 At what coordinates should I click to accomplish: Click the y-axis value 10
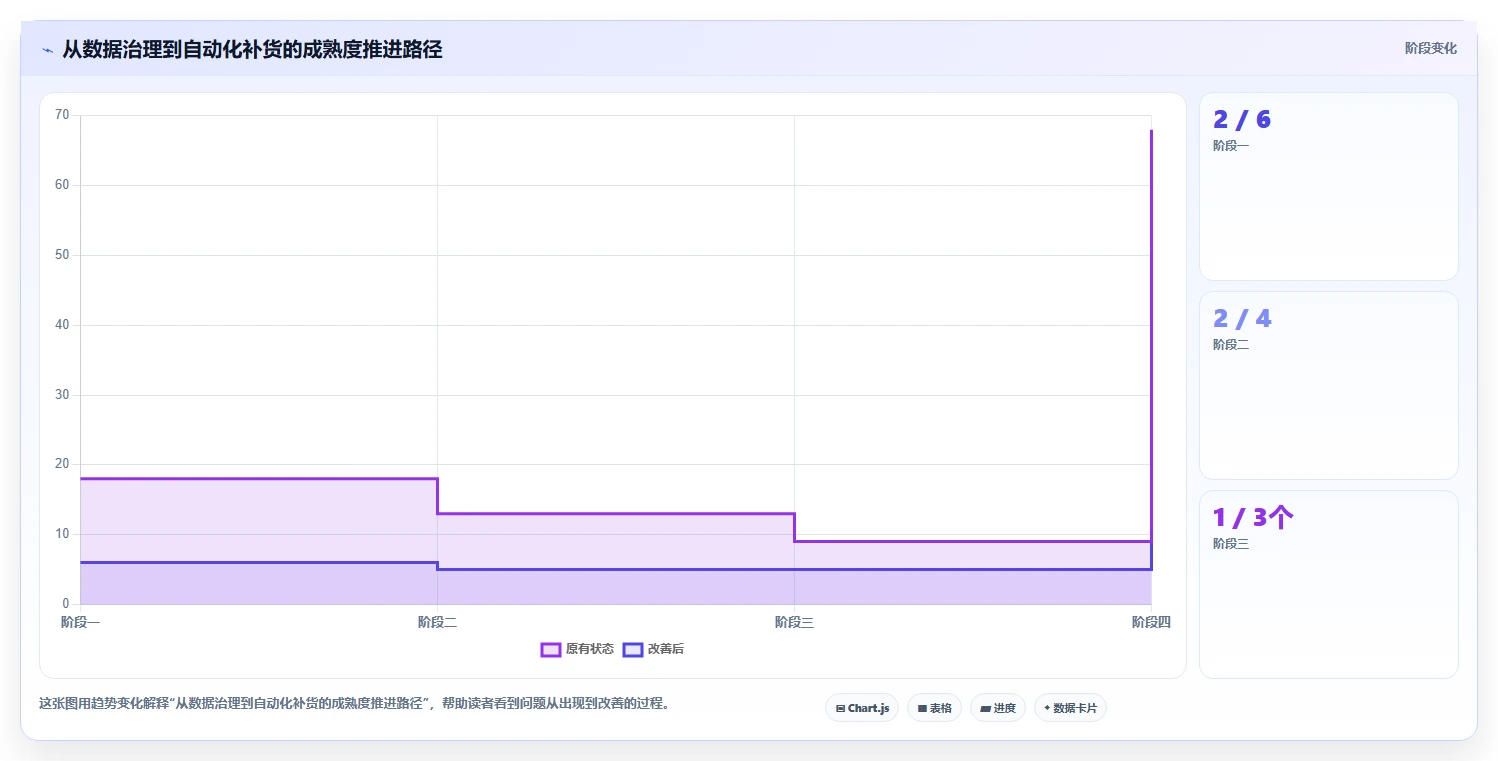(x=62, y=534)
